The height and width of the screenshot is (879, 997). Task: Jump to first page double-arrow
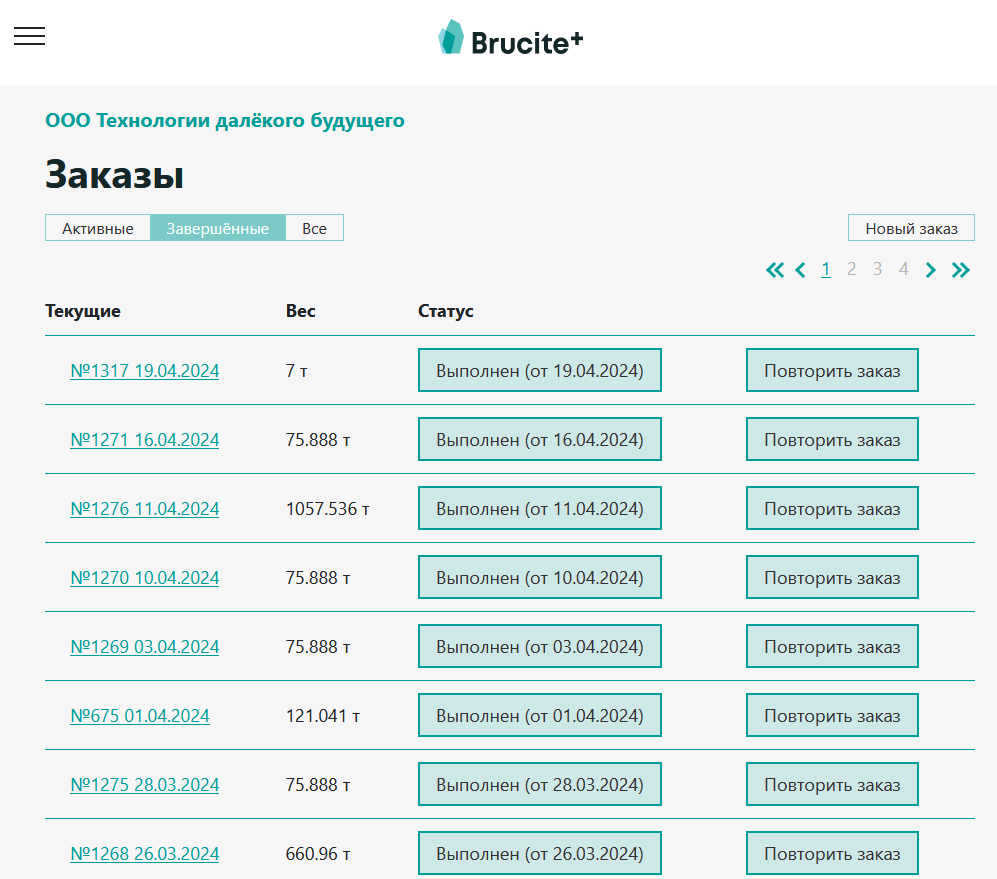[774, 270]
